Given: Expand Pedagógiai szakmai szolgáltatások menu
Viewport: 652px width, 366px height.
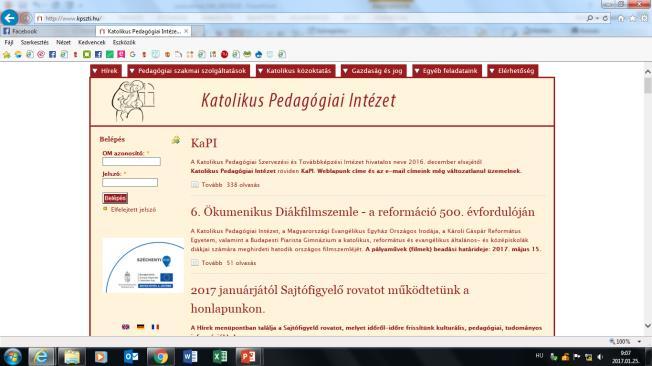Looking at the screenshot, I should [188, 71].
